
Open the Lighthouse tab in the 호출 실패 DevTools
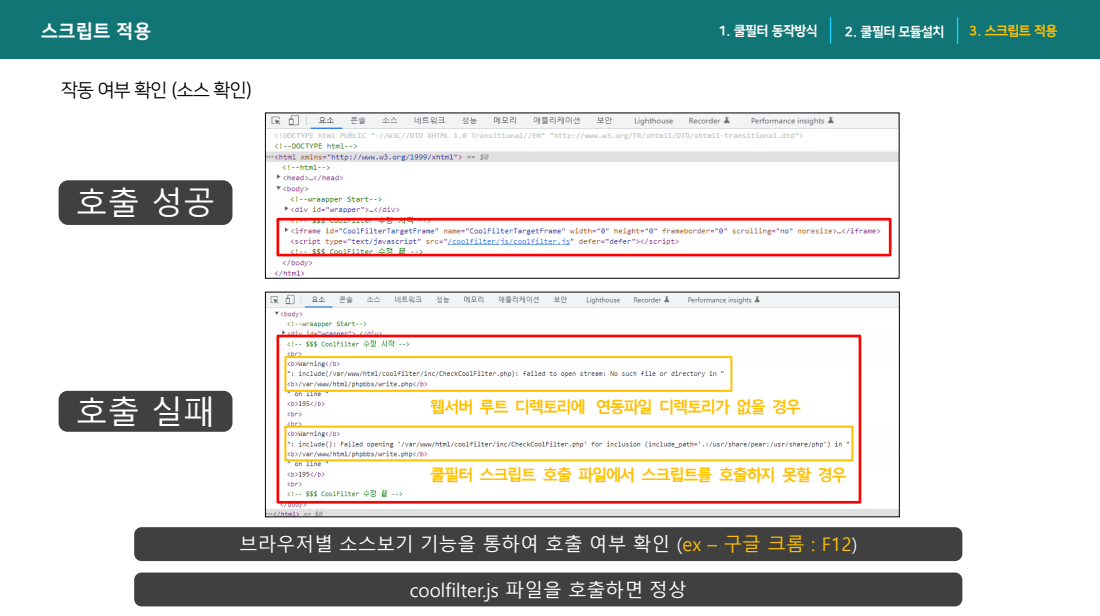pos(603,300)
